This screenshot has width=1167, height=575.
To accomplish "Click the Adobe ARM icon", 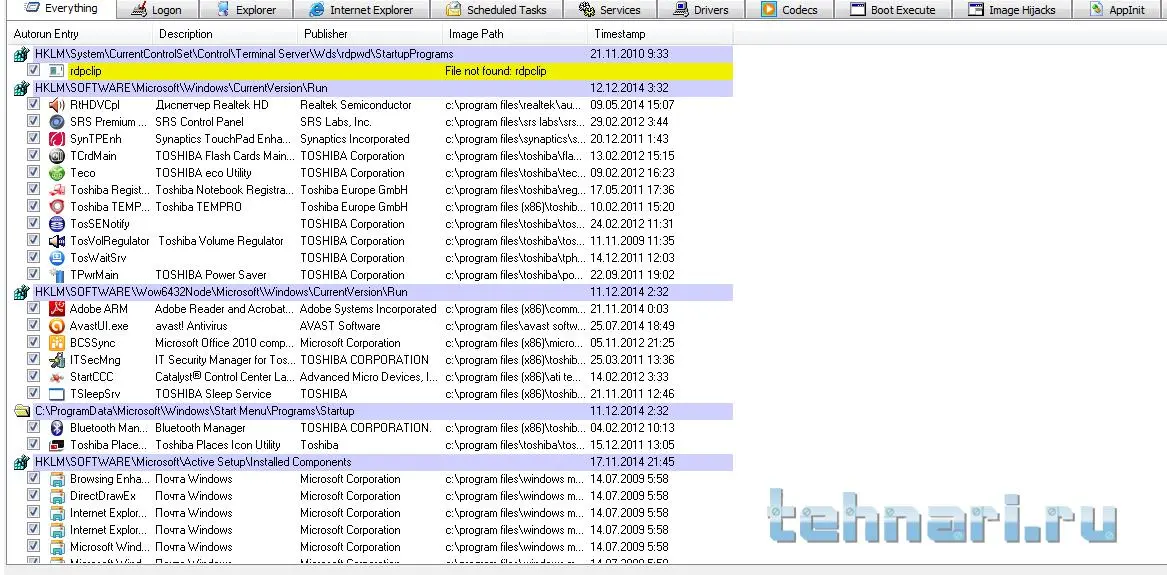I will coord(57,309).
